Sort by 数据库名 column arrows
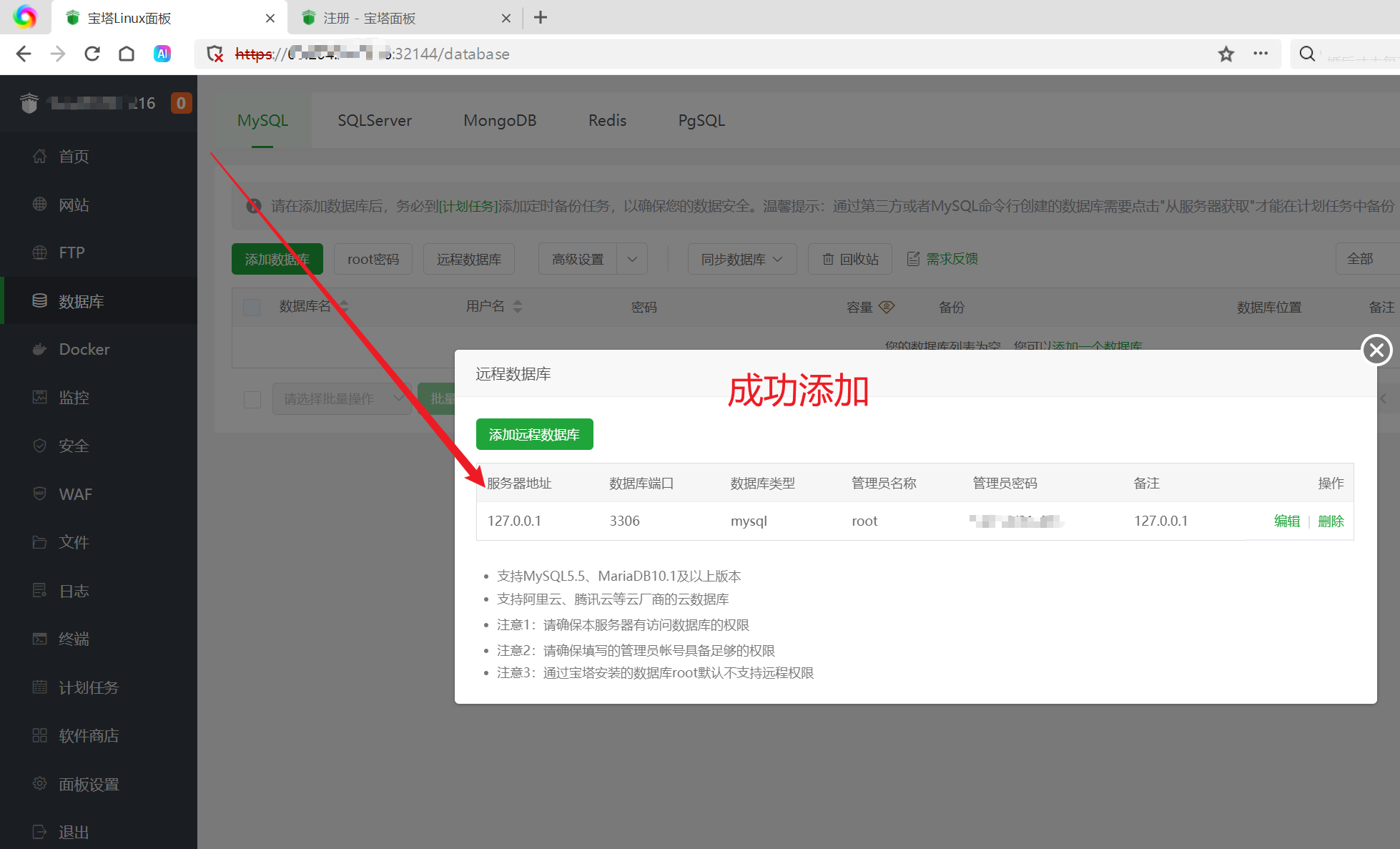This screenshot has height=849, width=1400. 345,307
